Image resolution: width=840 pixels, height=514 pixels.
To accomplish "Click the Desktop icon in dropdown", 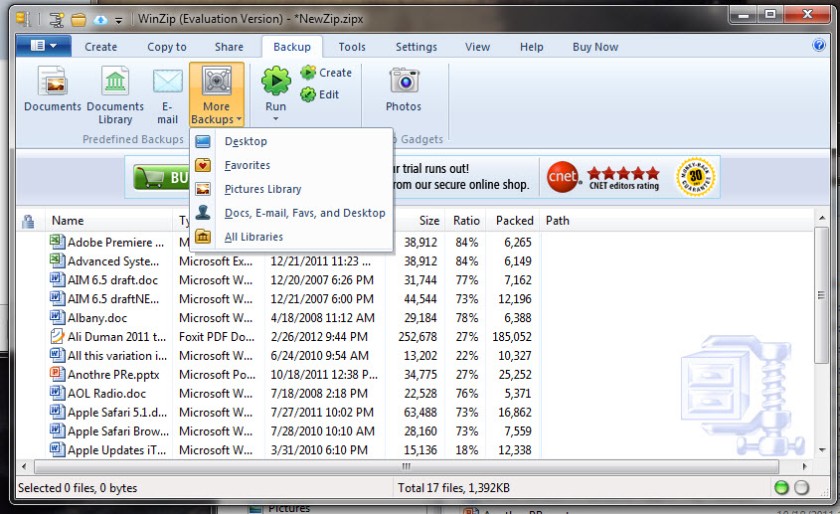I will (x=202, y=141).
